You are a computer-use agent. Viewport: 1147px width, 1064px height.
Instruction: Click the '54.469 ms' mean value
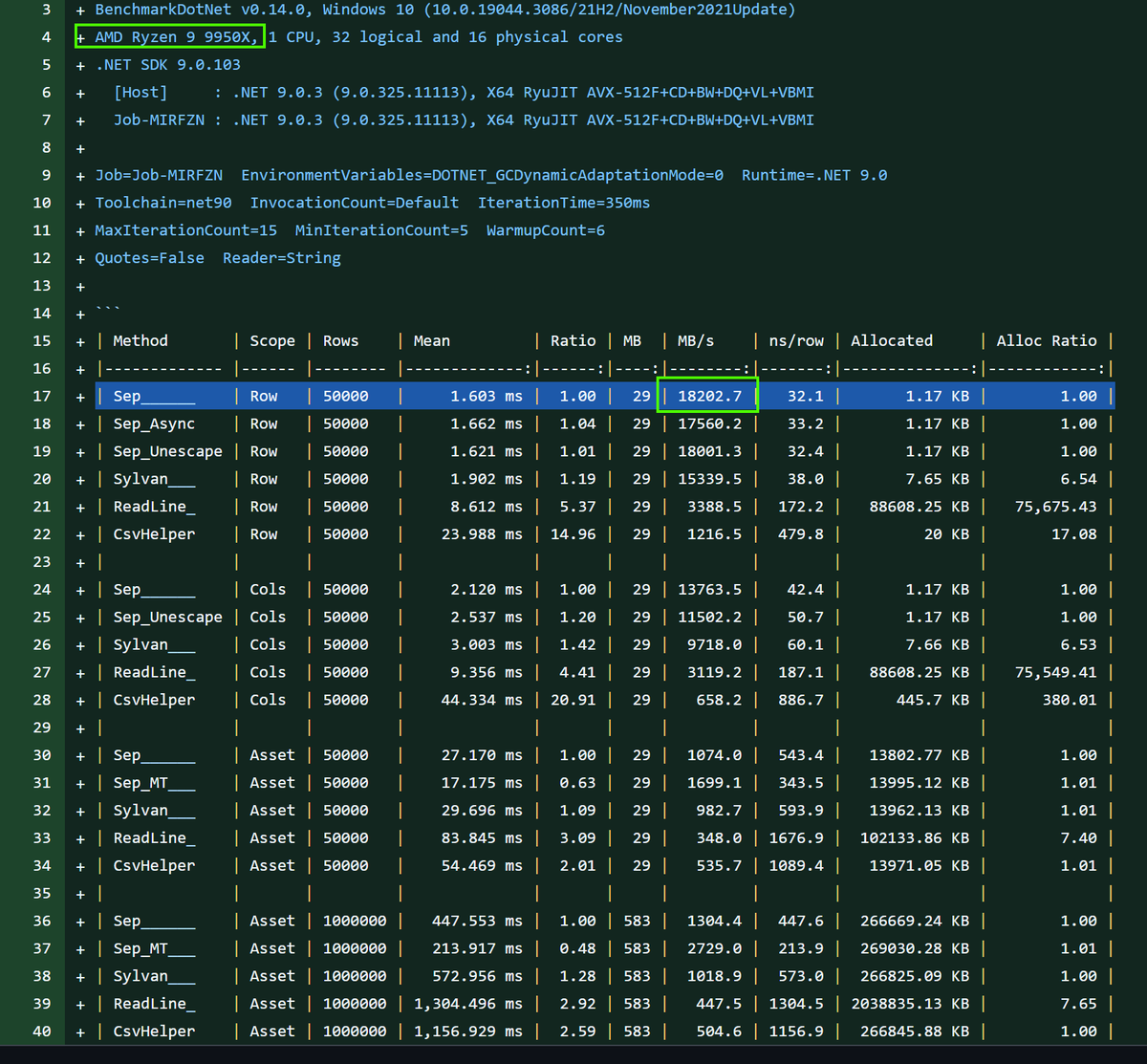(482, 866)
